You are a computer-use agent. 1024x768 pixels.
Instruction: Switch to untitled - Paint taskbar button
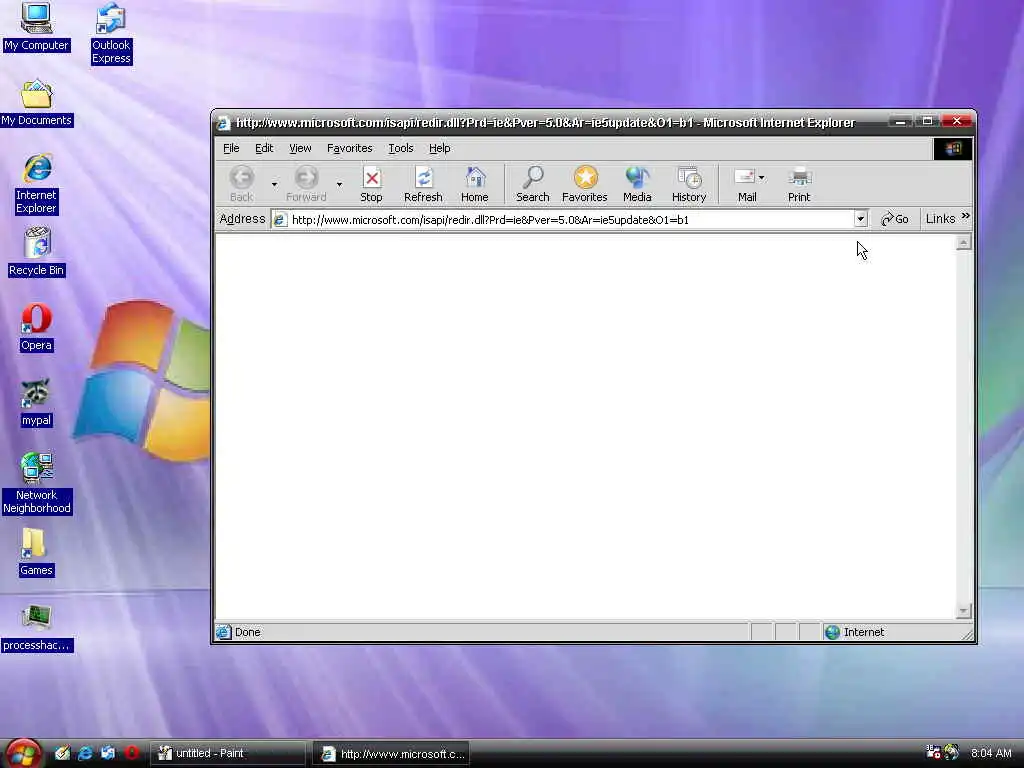(227, 754)
